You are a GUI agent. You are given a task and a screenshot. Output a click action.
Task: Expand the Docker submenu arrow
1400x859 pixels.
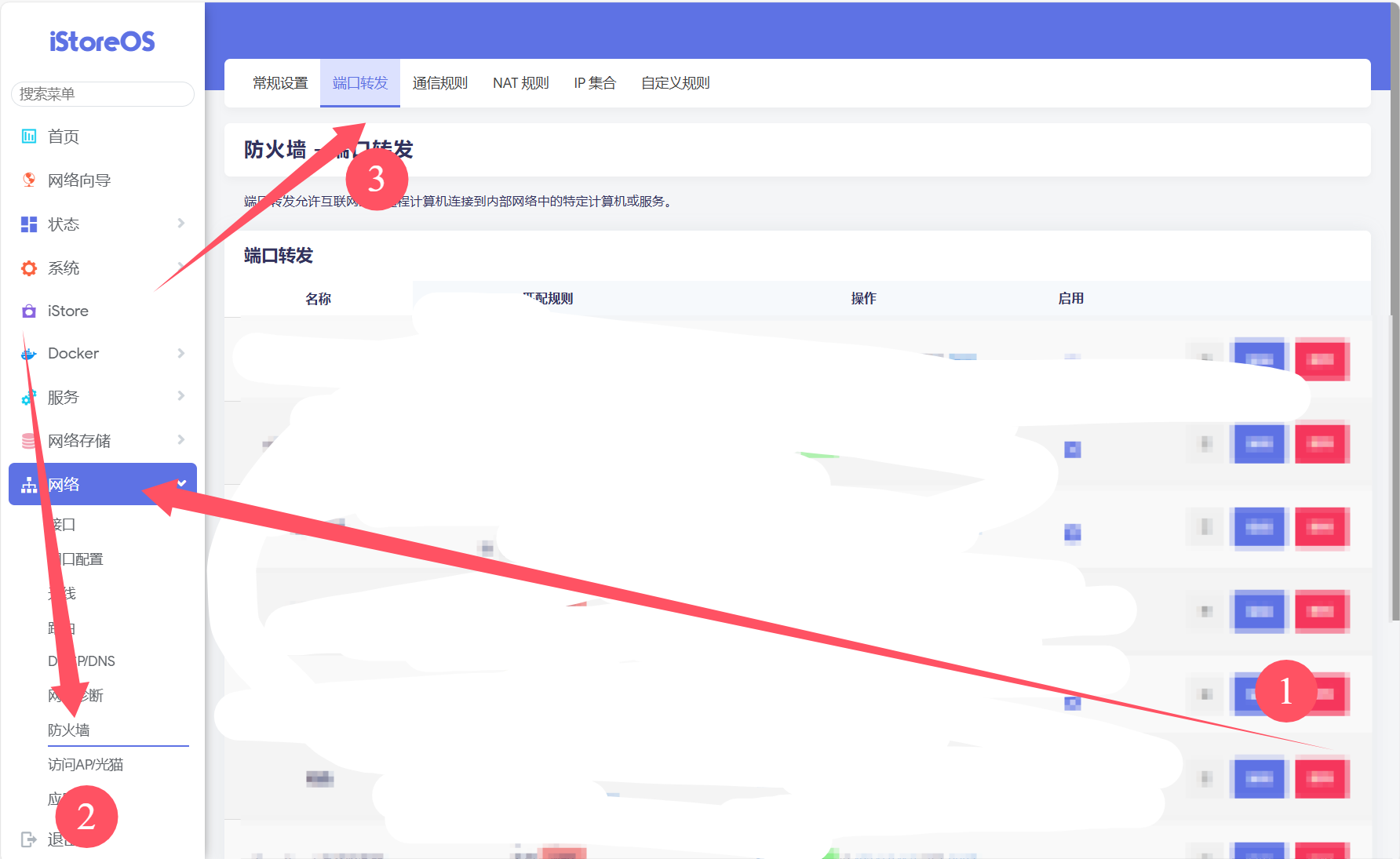[181, 353]
